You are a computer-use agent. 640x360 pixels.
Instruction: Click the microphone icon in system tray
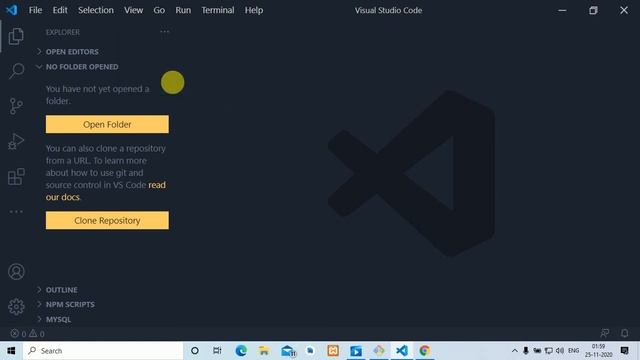coord(526,351)
